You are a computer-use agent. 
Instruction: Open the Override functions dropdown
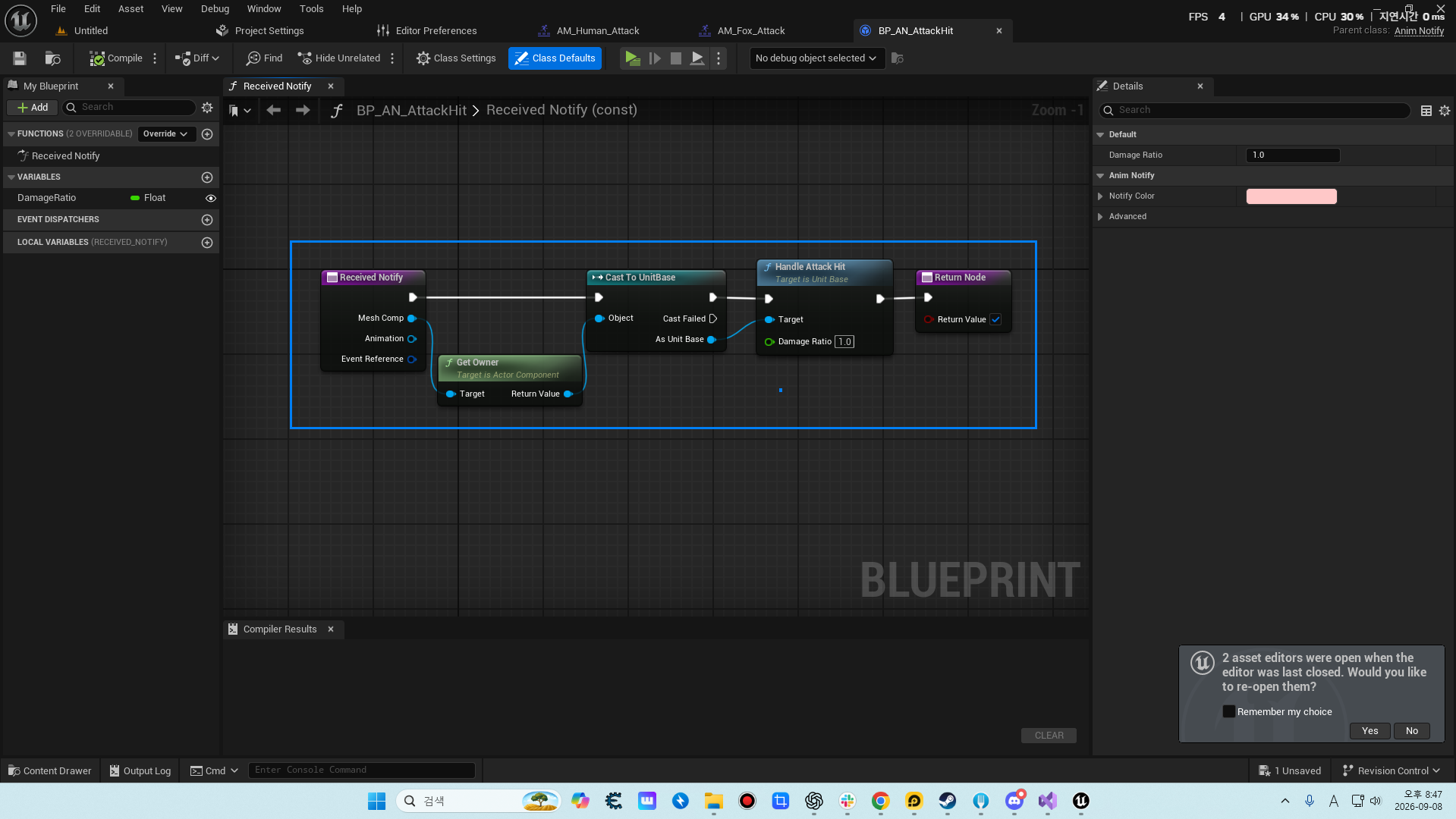pos(165,134)
